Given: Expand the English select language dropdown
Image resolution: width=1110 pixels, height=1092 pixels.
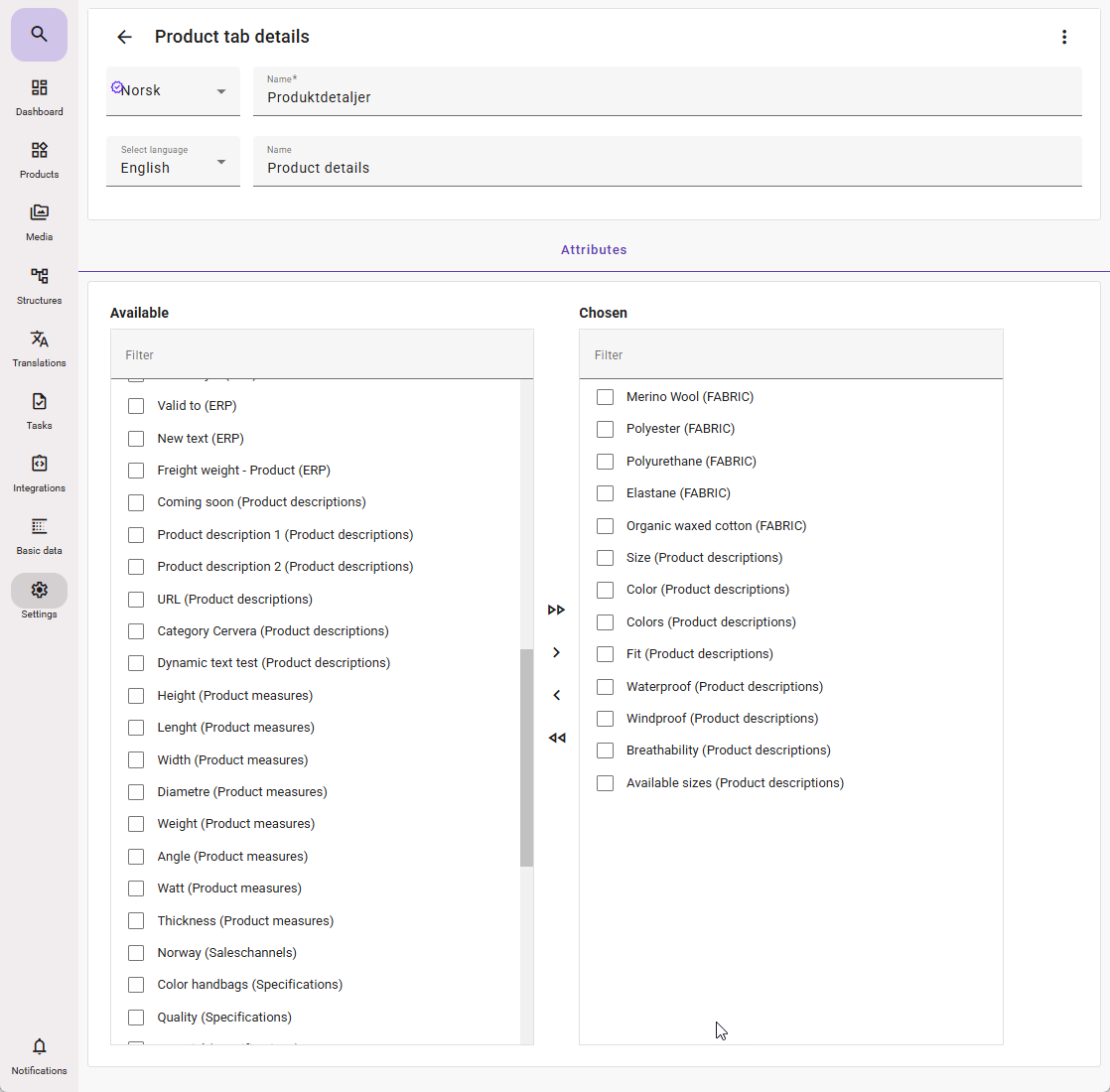Looking at the screenshot, I should point(173,162).
